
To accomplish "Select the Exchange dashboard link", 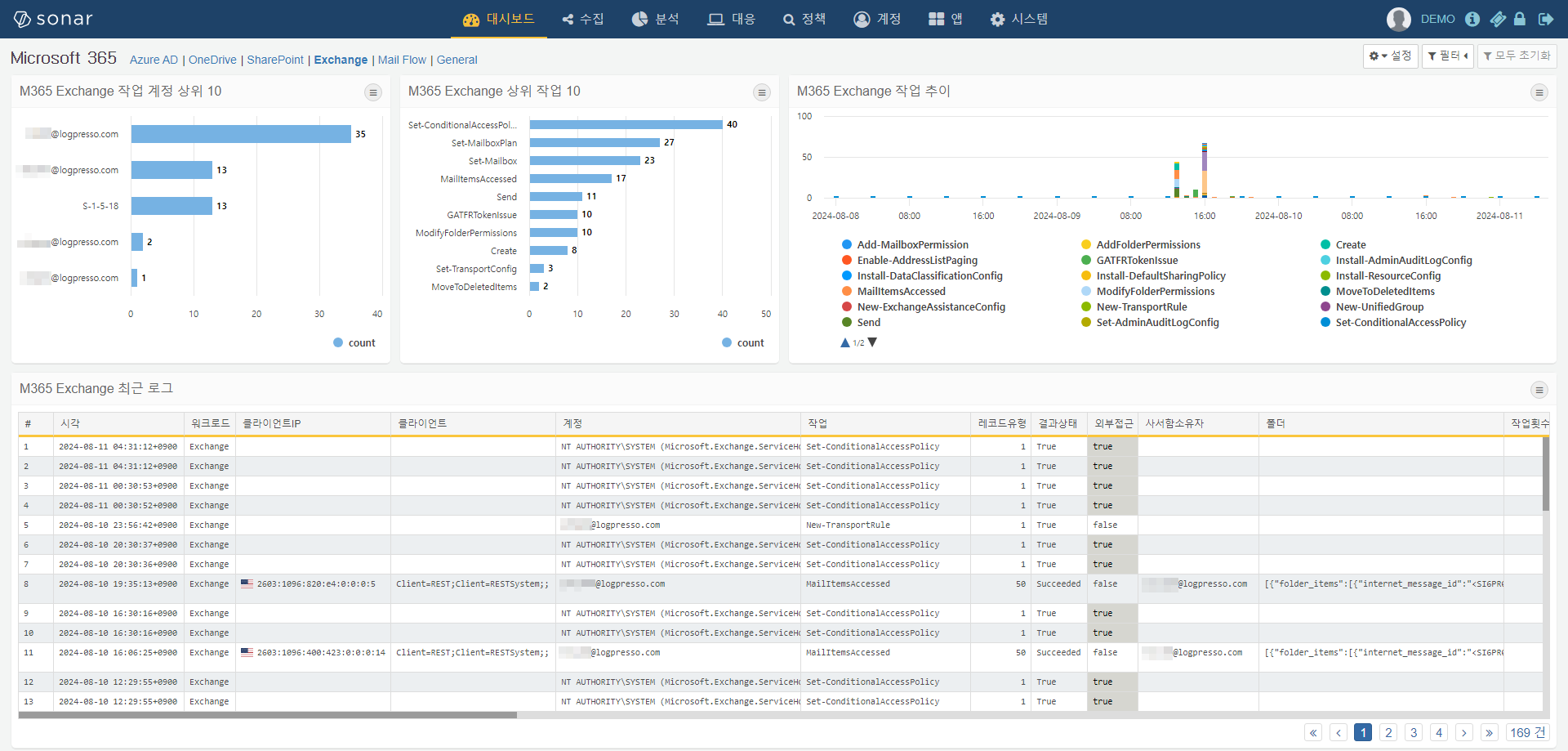I will 341,60.
